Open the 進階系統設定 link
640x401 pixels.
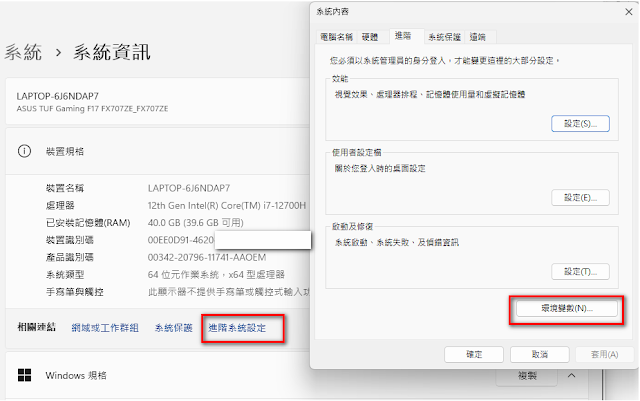pos(237,328)
